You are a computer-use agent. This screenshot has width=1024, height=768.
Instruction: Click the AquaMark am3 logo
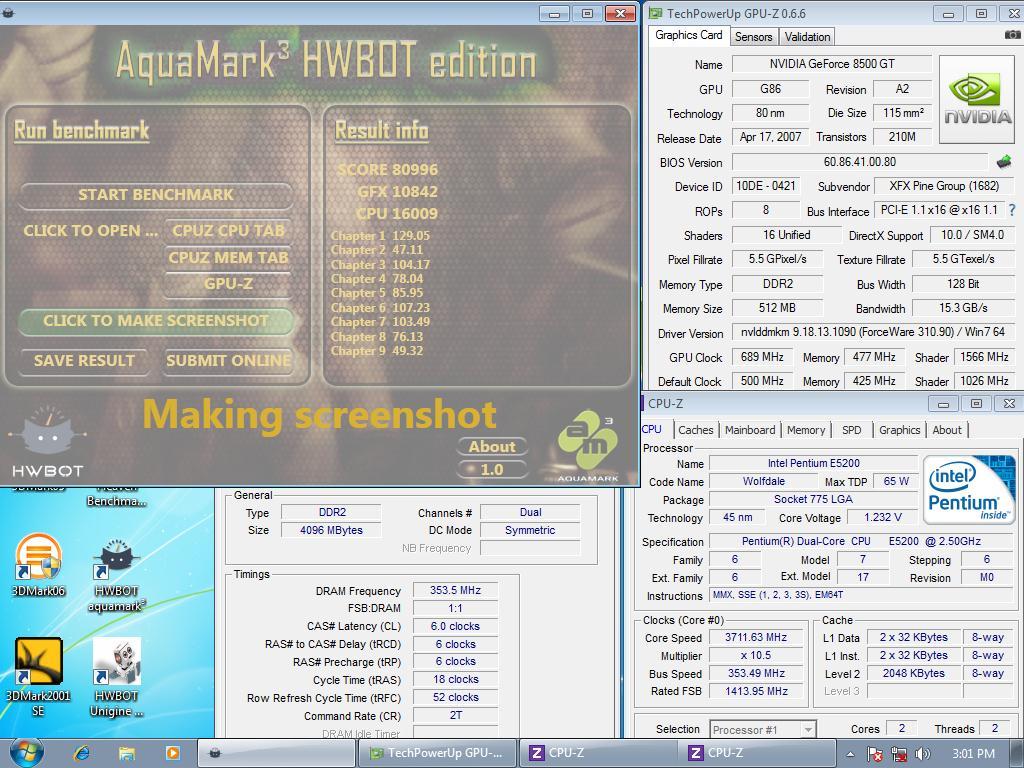click(588, 445)
